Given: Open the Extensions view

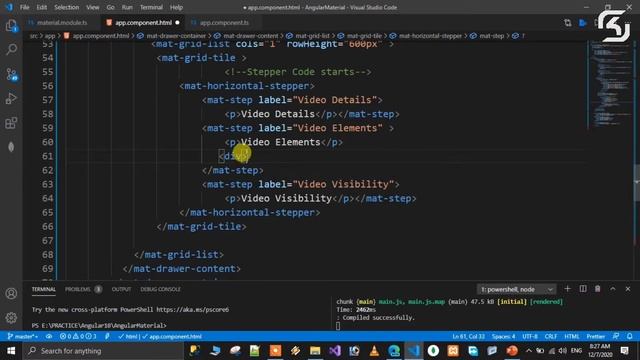Looking at the screenshot, I should [11, 122].
